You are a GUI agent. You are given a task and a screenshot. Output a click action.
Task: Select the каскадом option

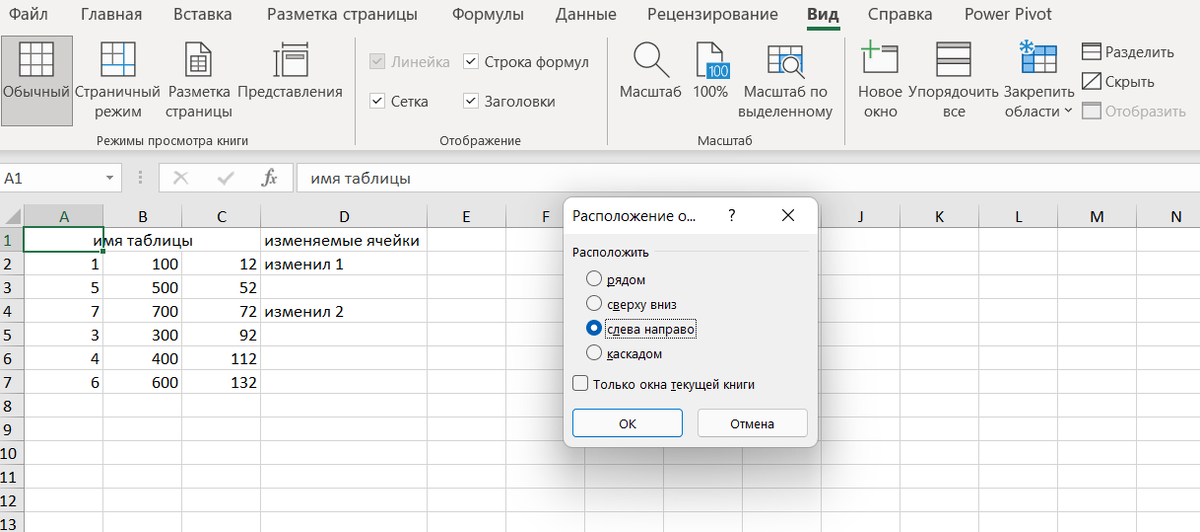tap(594, 353)
